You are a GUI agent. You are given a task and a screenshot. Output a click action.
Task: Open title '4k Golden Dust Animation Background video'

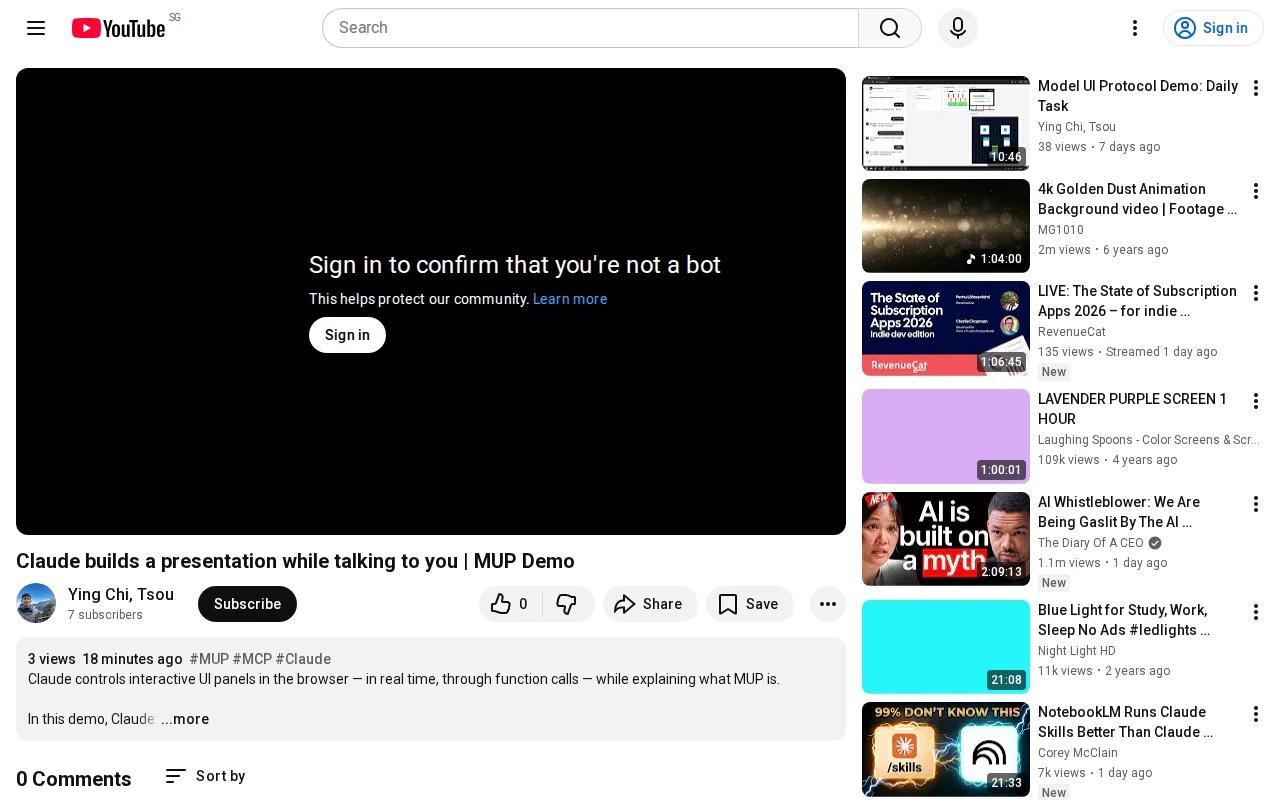[1138, 199]
